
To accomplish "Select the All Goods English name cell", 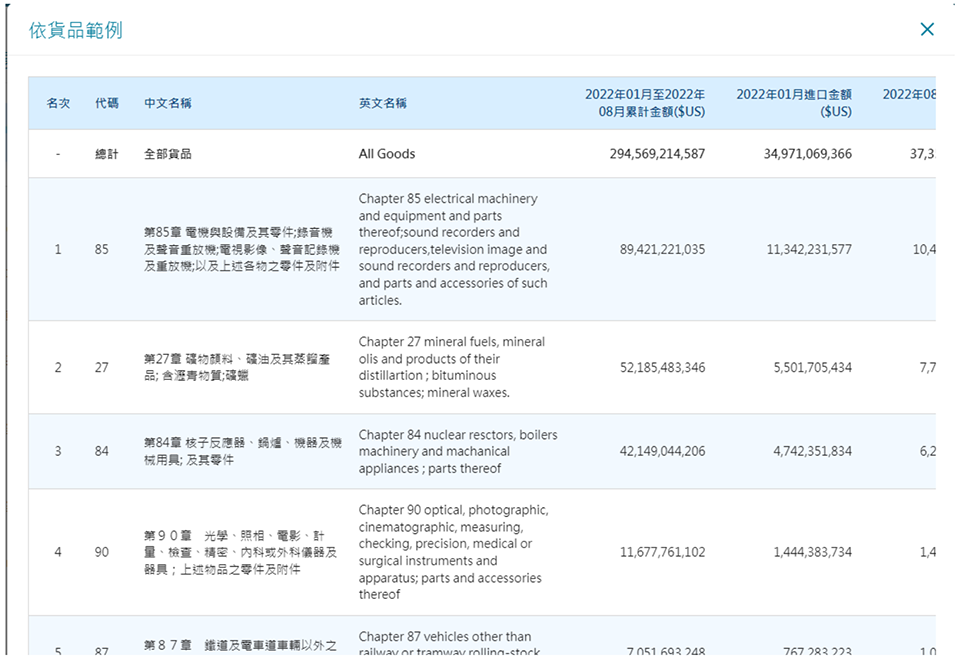I will point(387,154).
